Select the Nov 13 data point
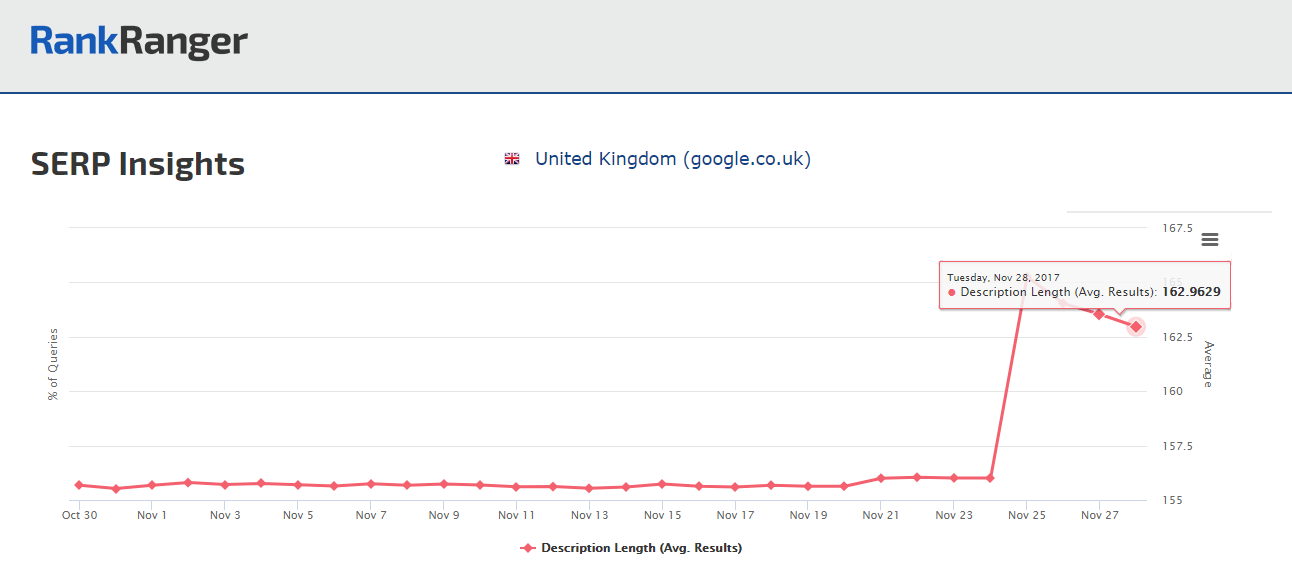The height and width of the screenshot is (584, 1292). [x=589, y=488]
